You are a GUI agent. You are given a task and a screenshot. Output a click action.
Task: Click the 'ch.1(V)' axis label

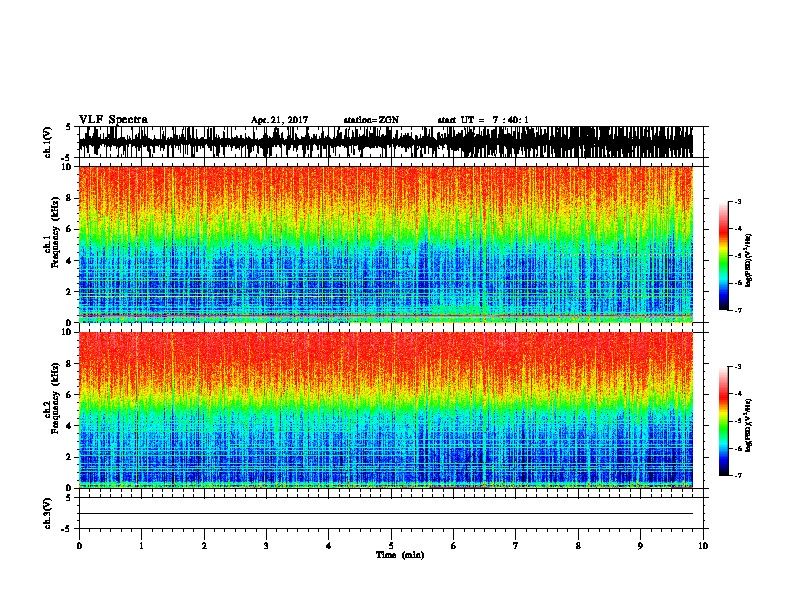click(48, 142)
